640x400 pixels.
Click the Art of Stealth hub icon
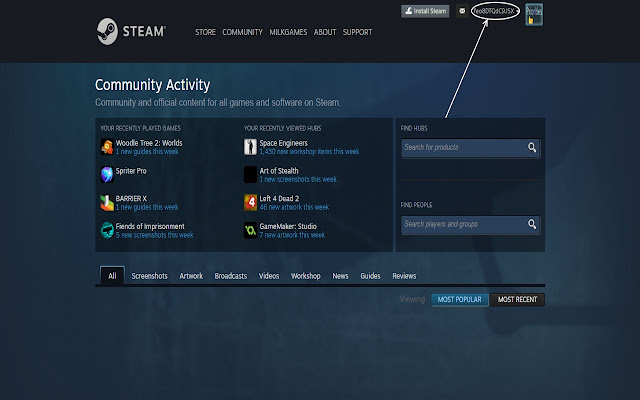tap(251, 175)
